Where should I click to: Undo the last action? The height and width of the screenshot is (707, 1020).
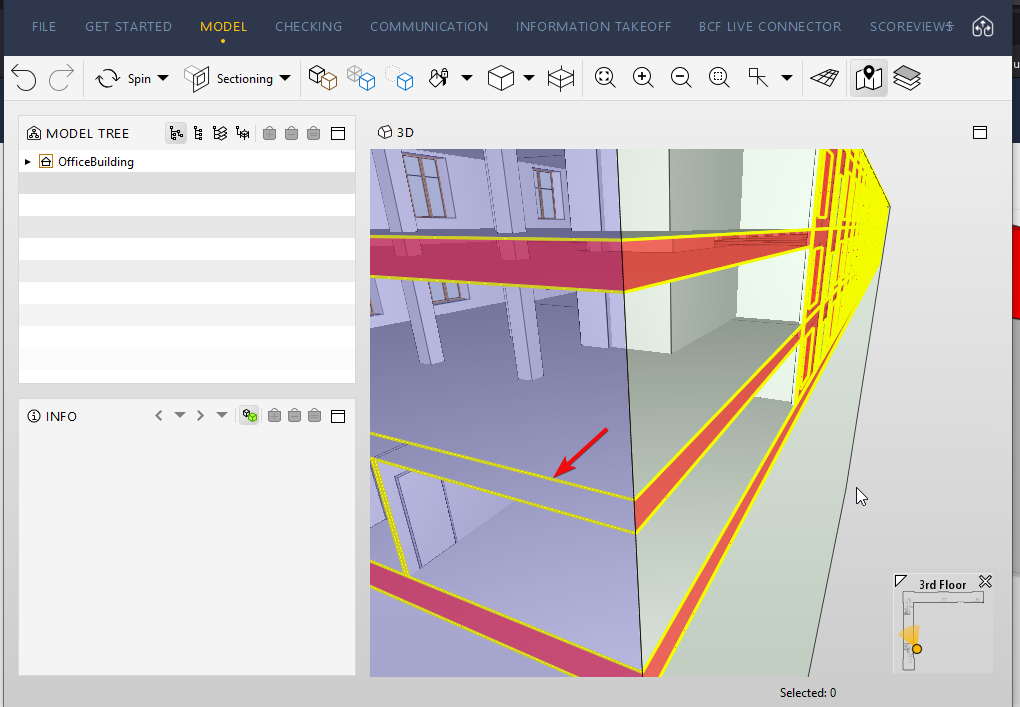(x=24, y=78)
